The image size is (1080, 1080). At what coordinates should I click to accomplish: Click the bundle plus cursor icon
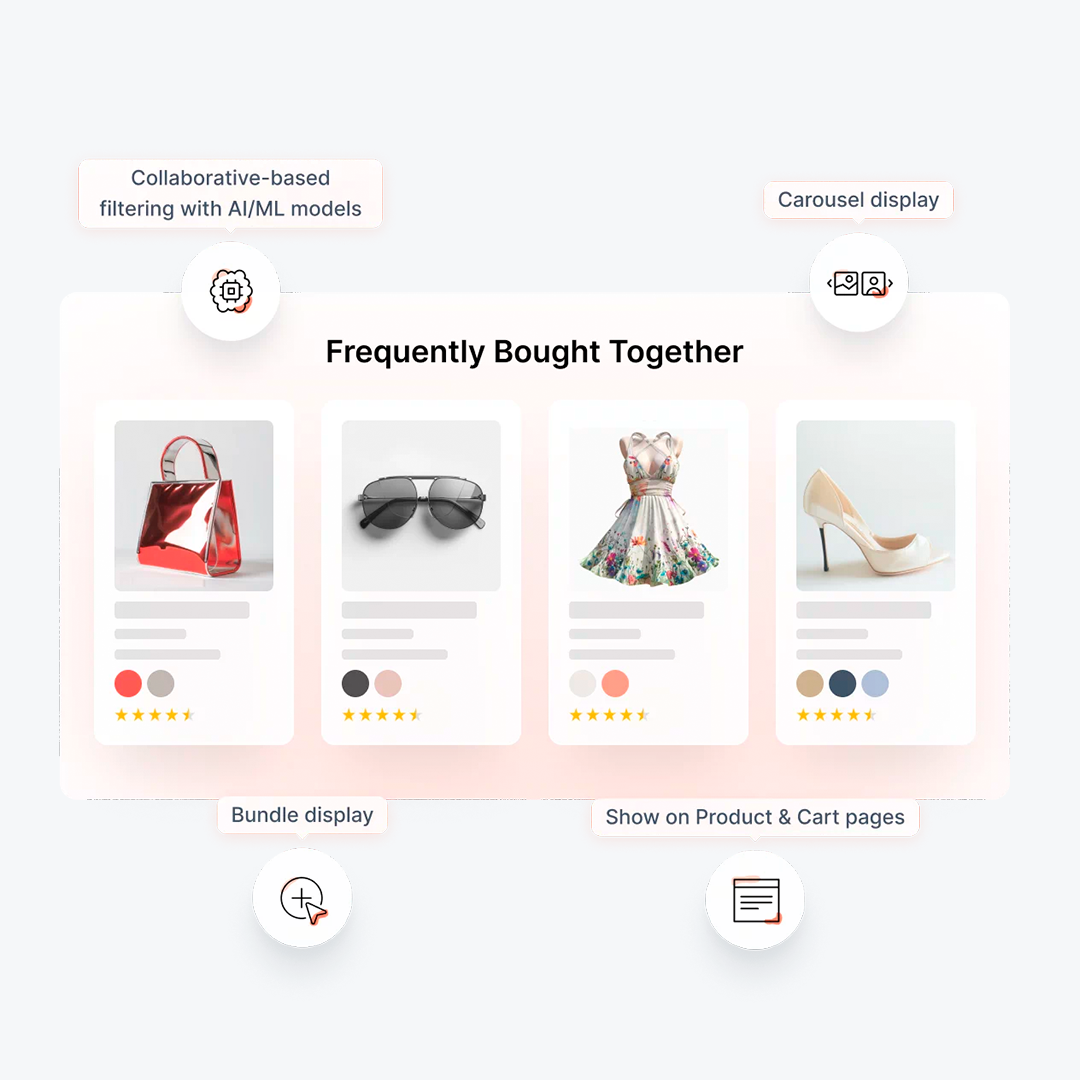pyautogui.click(x=302, y=899)
